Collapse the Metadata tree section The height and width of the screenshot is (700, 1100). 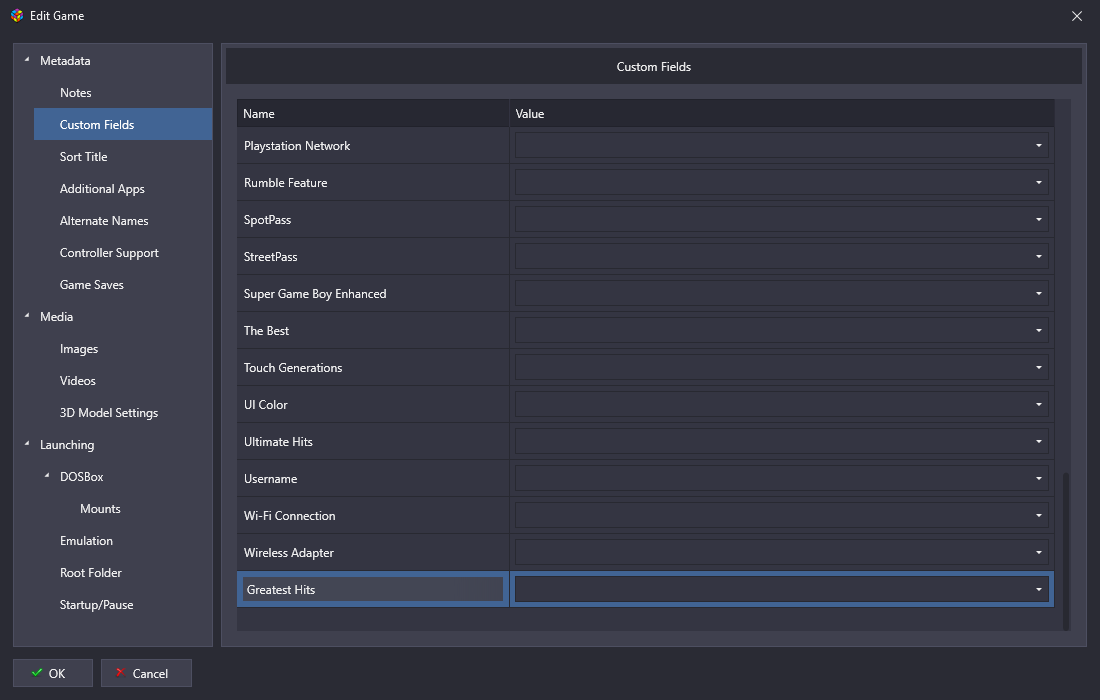click(27, 60)
